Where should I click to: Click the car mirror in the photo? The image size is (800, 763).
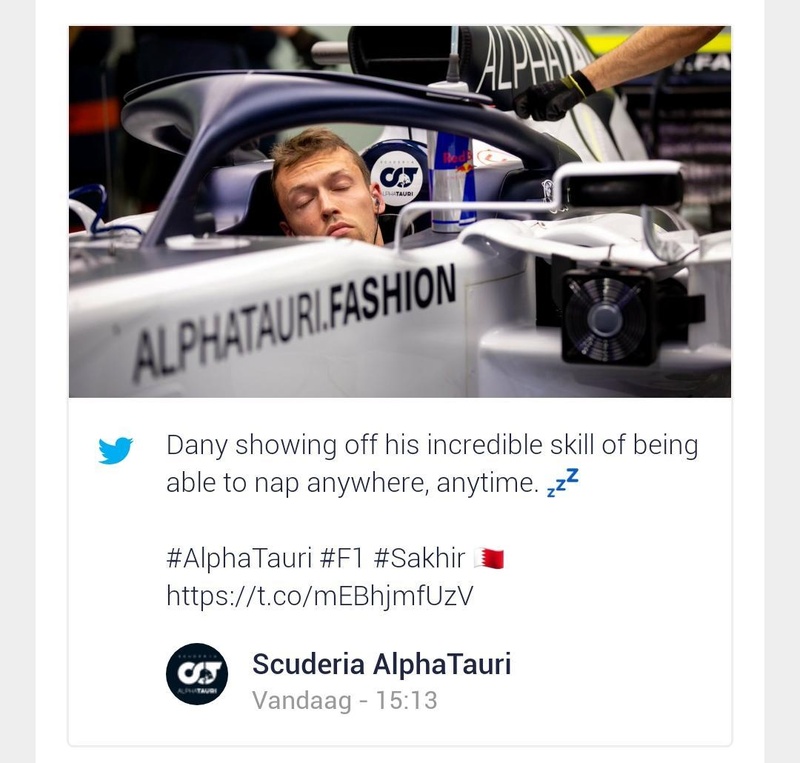pos(620,184)
